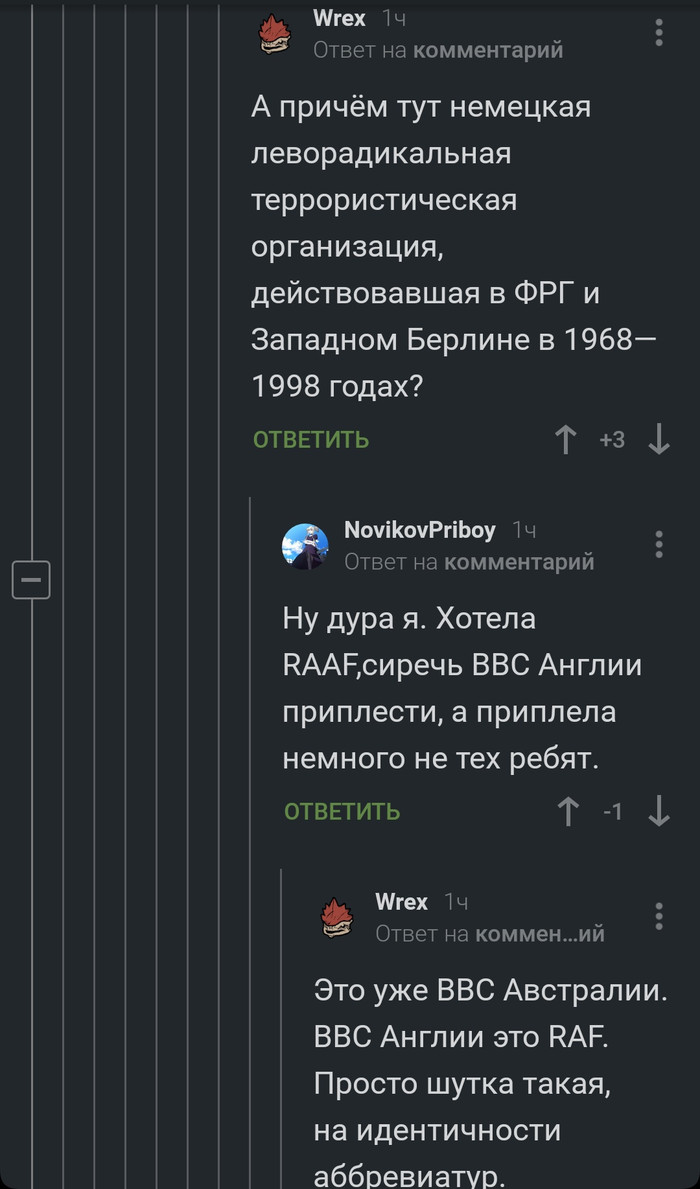This screenshot has height=1189, width=700.
Task: Go to parent via top 'Ответ на комментарий'
Action: (x=438, y=49)
